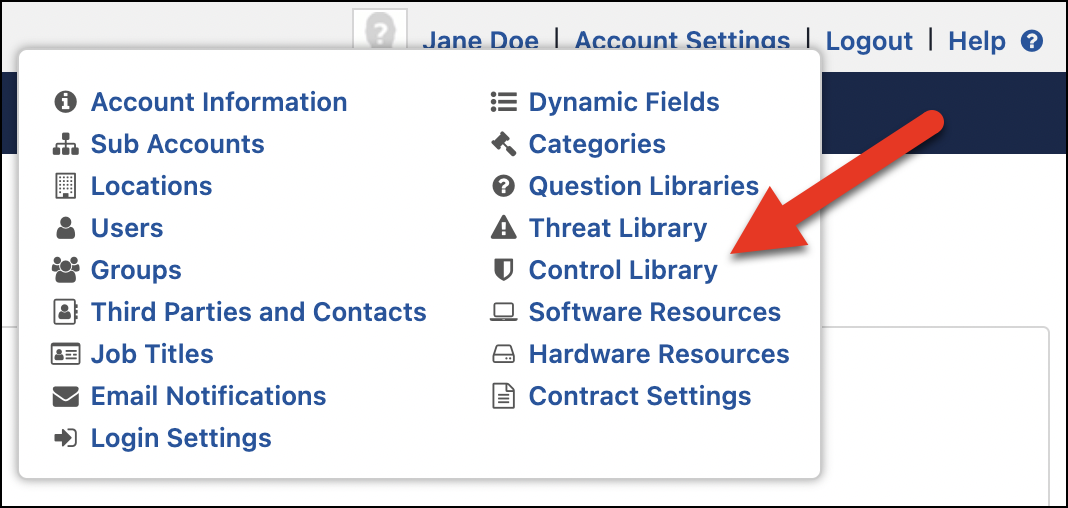
Task: Click the Hardware Resources drive icon
Action: tap(503, 354)
